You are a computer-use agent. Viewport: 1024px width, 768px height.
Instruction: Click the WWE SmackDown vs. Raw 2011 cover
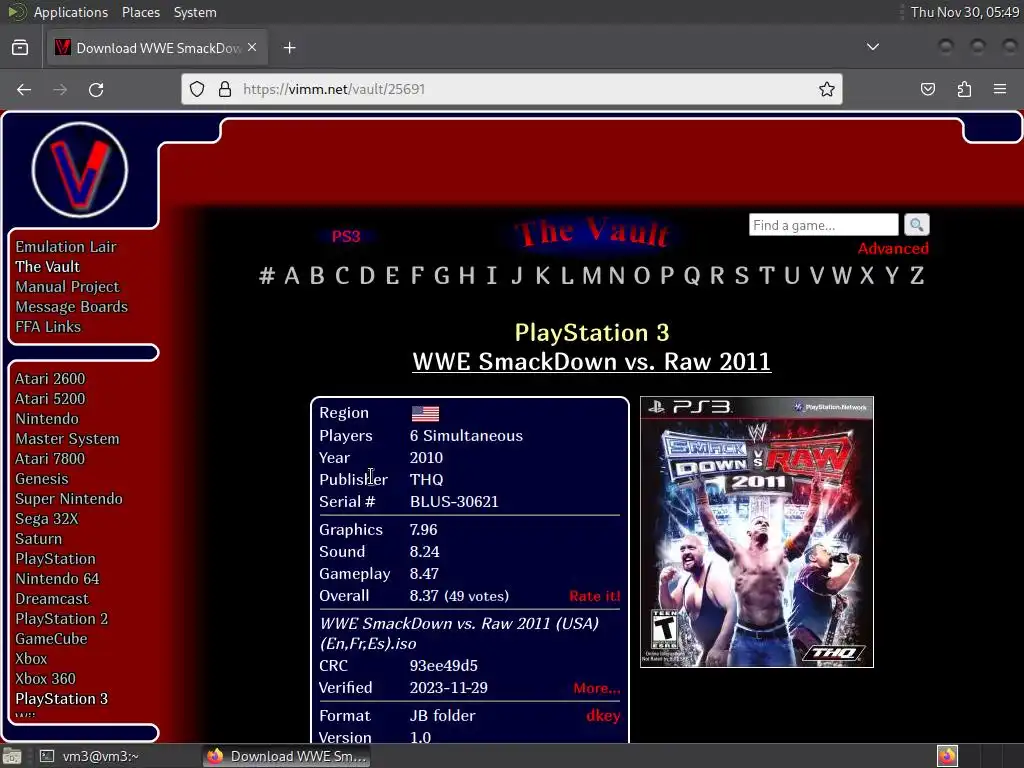(x=757, y=532)
